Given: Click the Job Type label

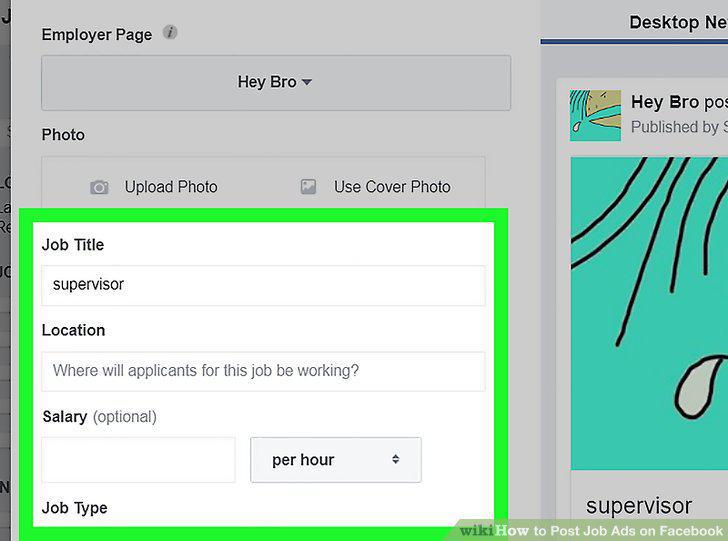Looking at the screenshot, I should pyautogui.click(x=74, y=508).
